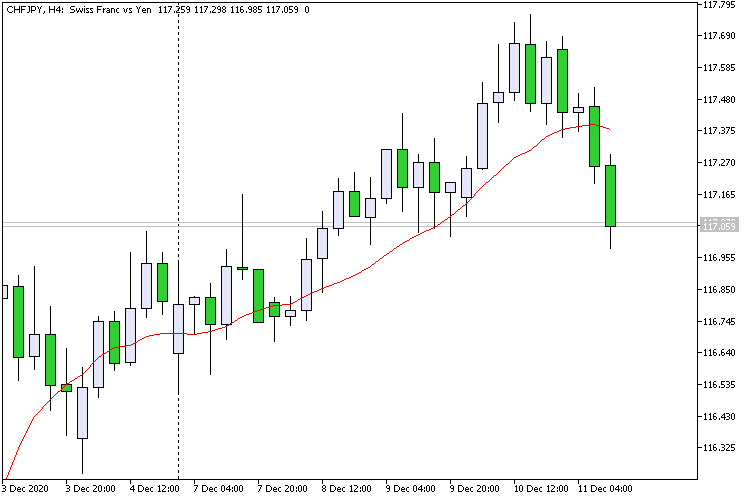The image size is (750, 500).
Task: Click the 117.690 price scale label
Action: point(719,36)
